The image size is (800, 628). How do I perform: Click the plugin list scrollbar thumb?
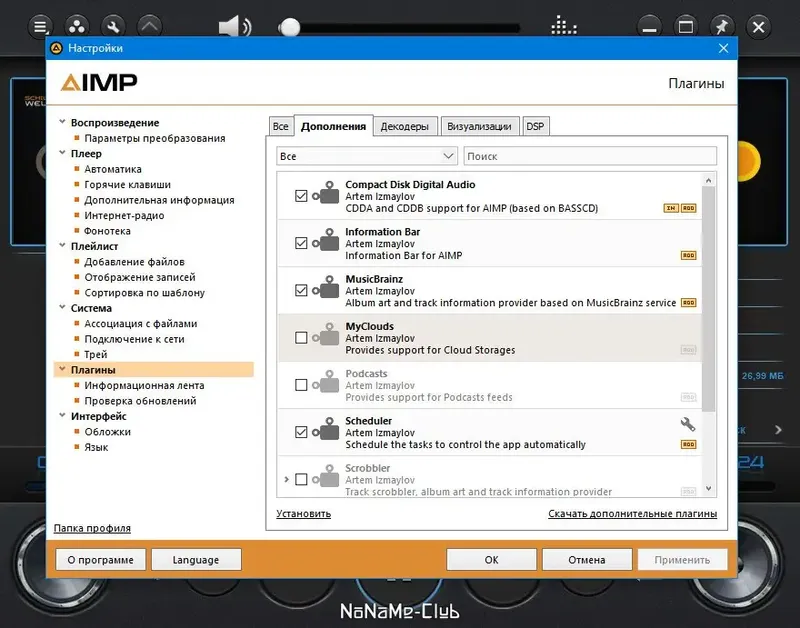click(708, 298)
